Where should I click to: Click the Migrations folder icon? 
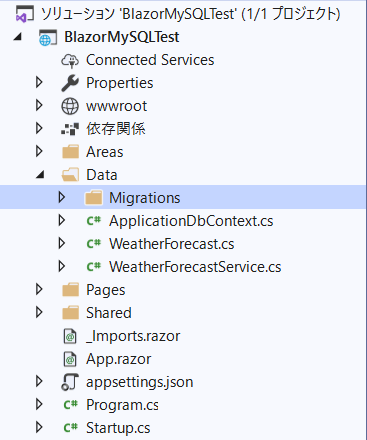93,198
